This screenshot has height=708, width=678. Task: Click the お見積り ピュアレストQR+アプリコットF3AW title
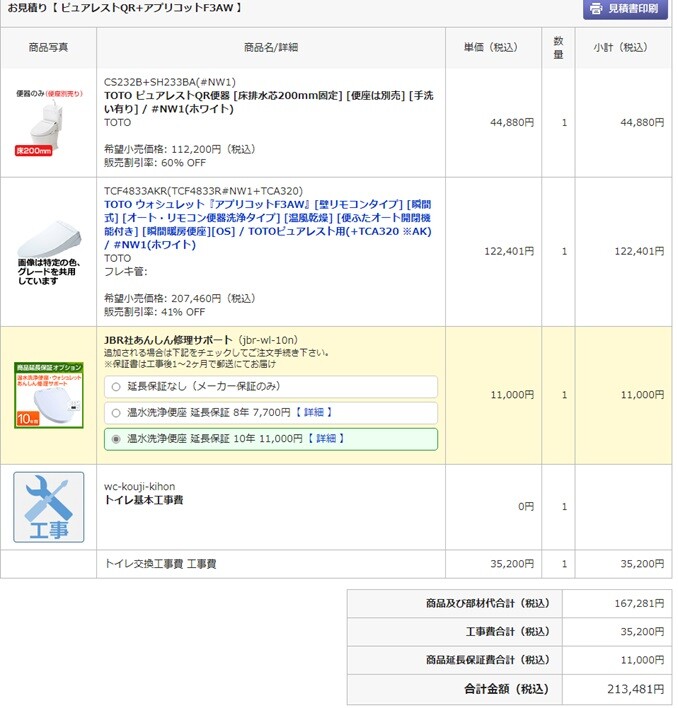click(x=125, y=8)
